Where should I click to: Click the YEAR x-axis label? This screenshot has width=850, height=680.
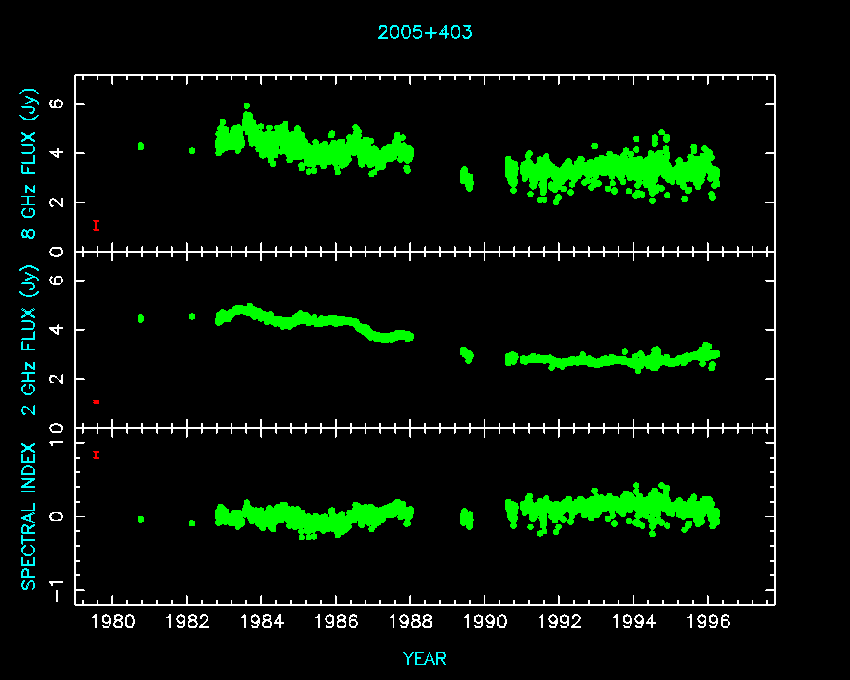[425, 659]
